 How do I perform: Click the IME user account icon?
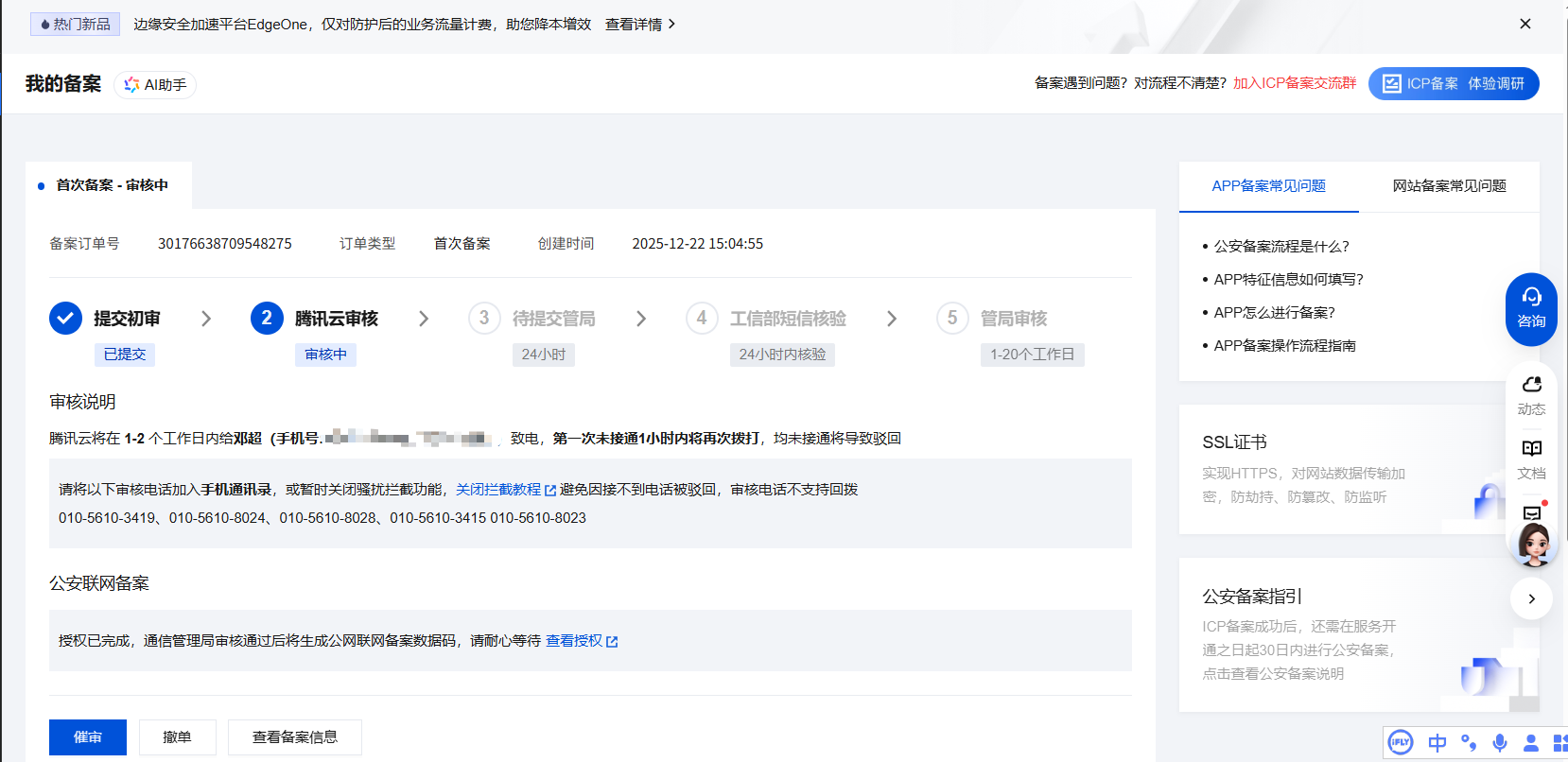tap(1531, 743)
